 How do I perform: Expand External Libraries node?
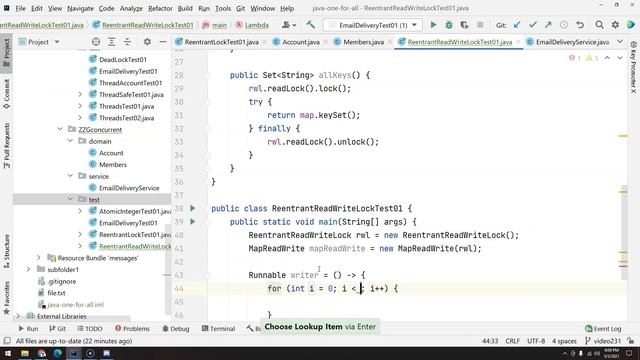(18, 316)
